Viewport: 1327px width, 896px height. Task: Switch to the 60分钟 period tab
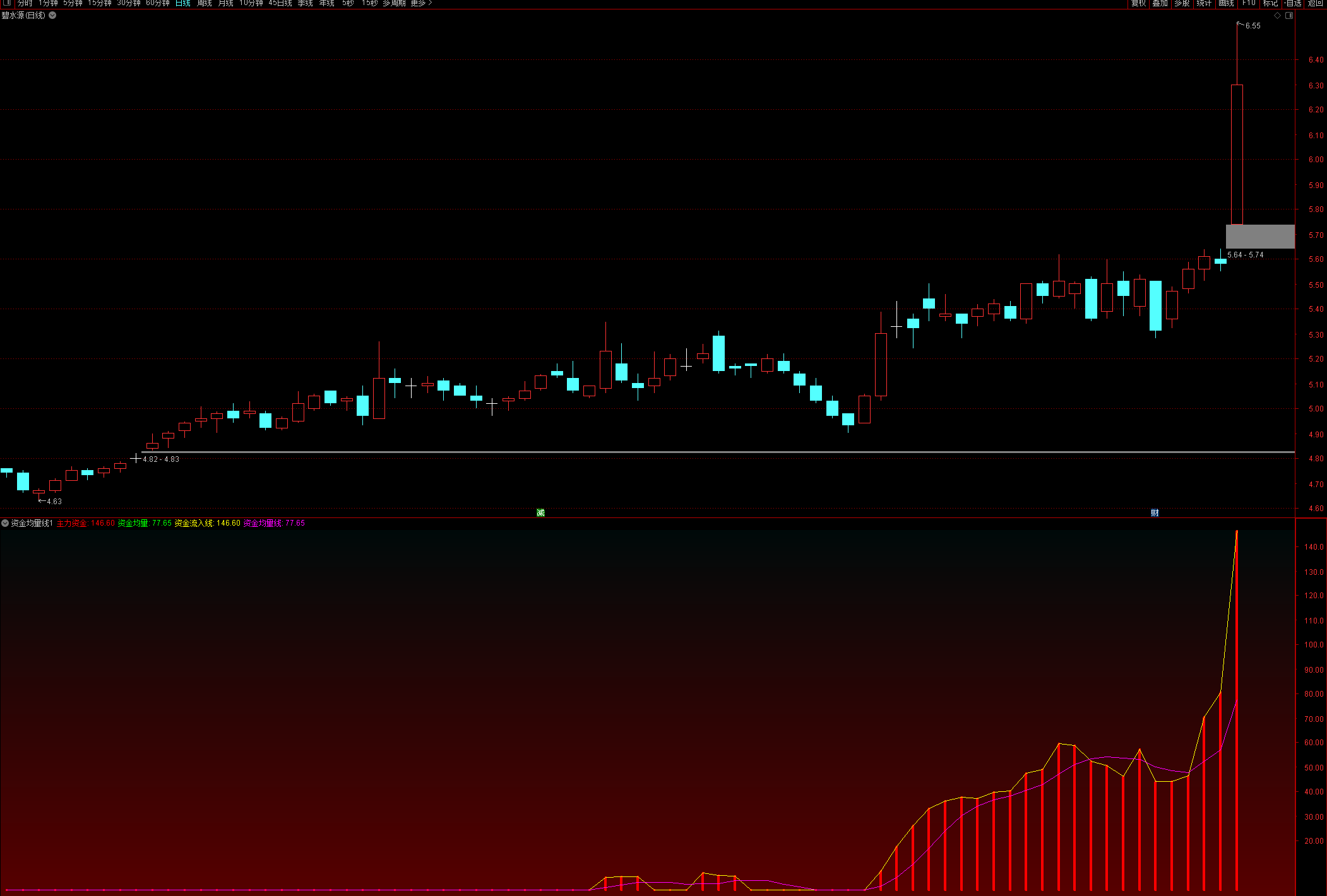tap(158, 3)
